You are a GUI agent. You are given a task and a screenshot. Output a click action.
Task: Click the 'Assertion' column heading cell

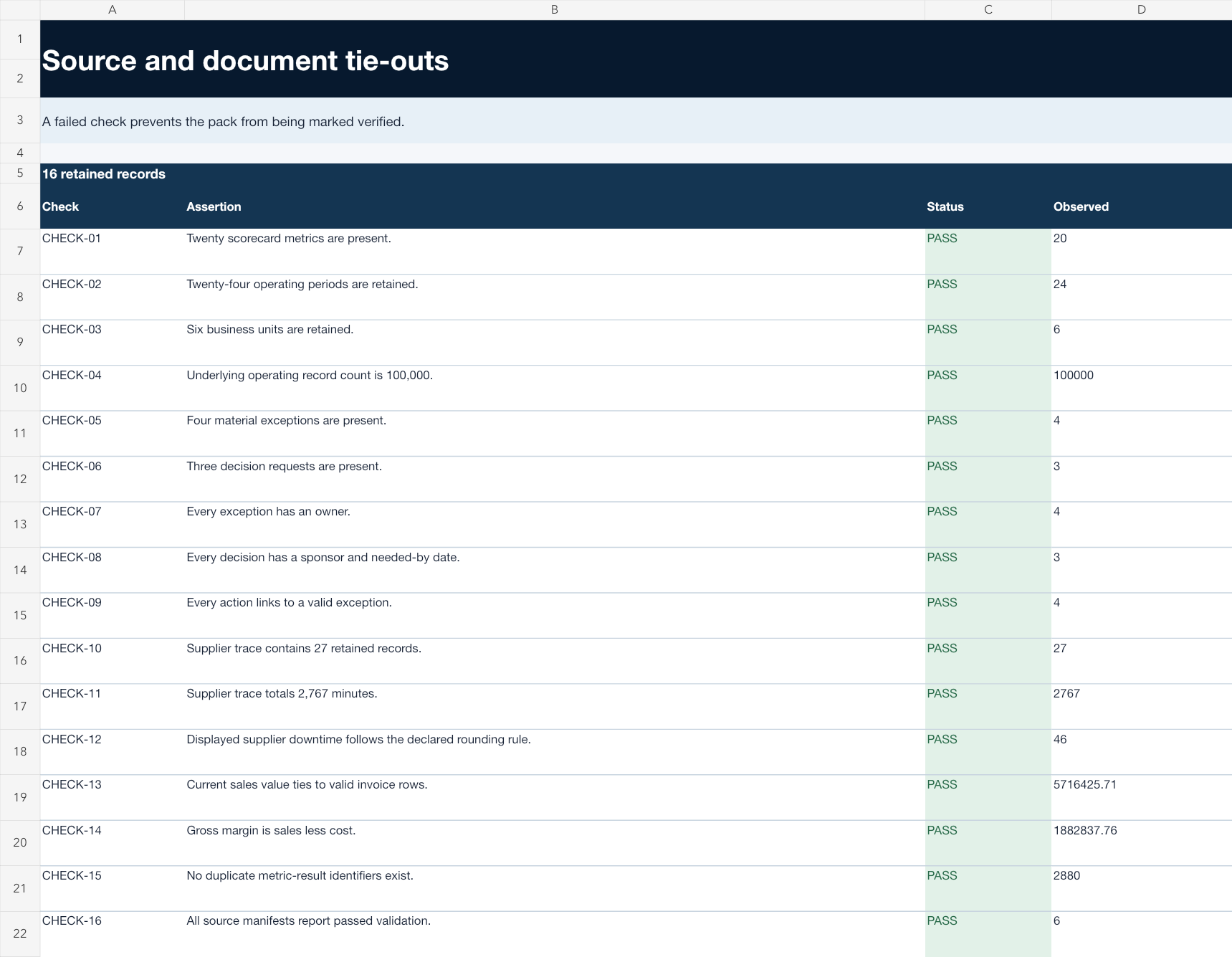[x=554, y=206]
